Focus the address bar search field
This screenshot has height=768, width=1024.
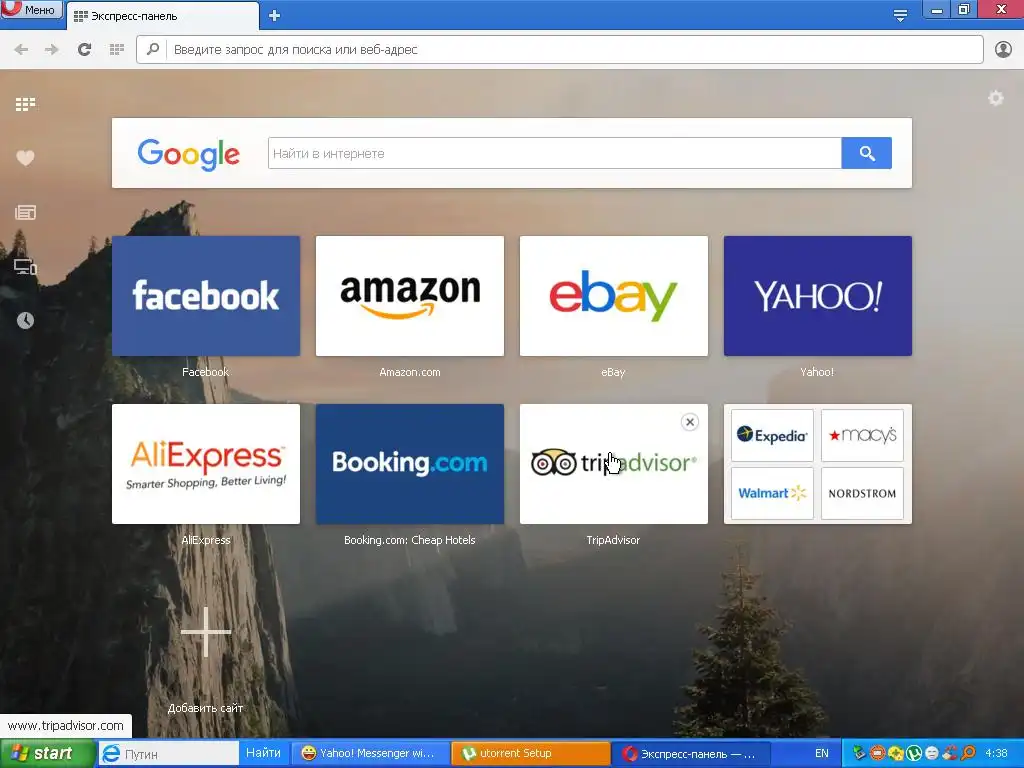(560, 50)
